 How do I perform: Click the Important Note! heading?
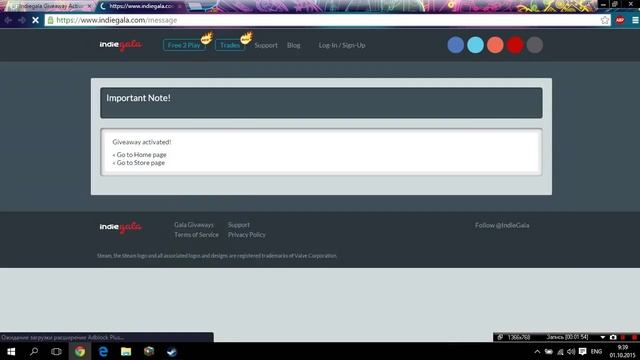tap(138, 98)
